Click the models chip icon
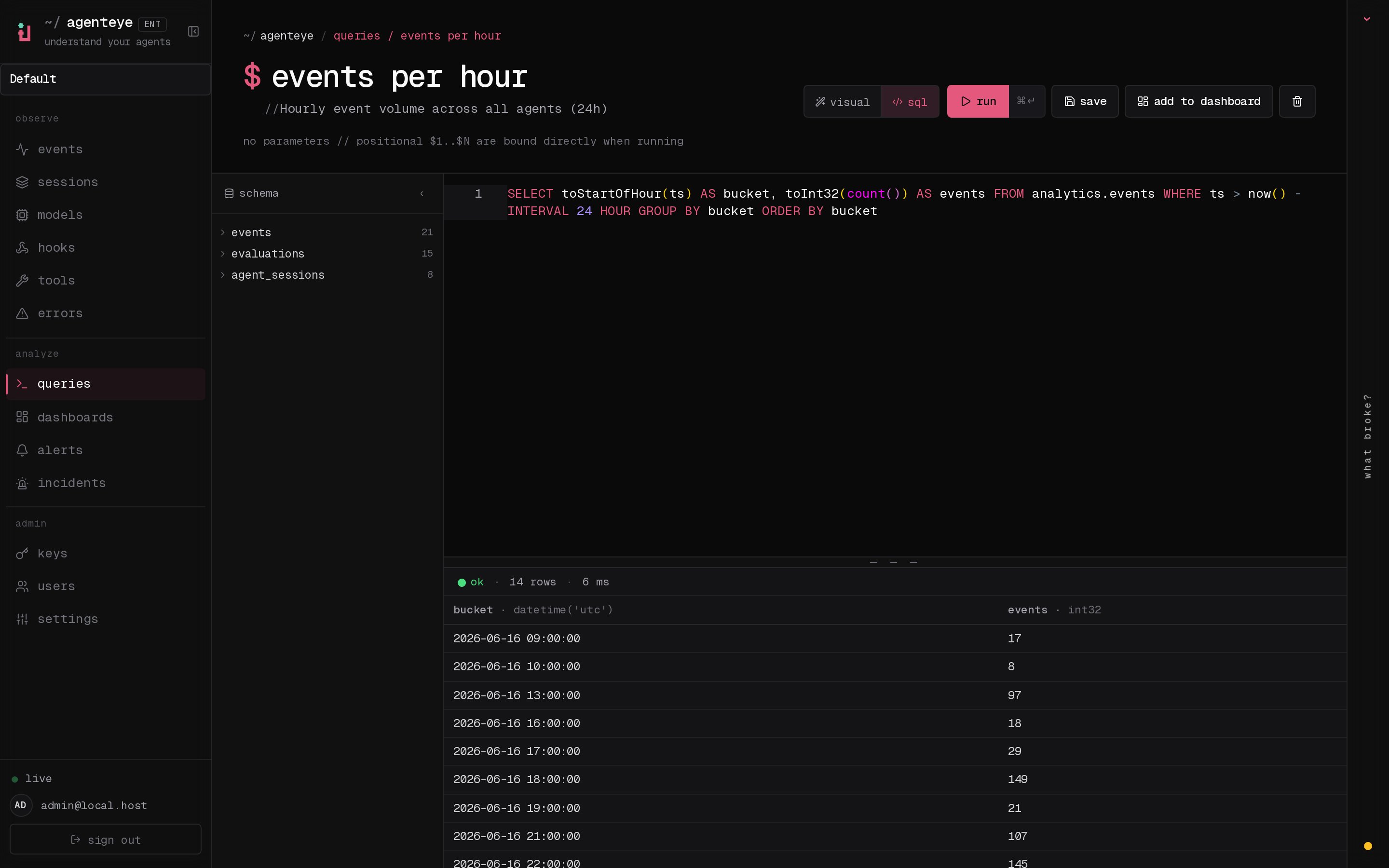The height and width of the screenshot is (868, 1389). (22, 215)
